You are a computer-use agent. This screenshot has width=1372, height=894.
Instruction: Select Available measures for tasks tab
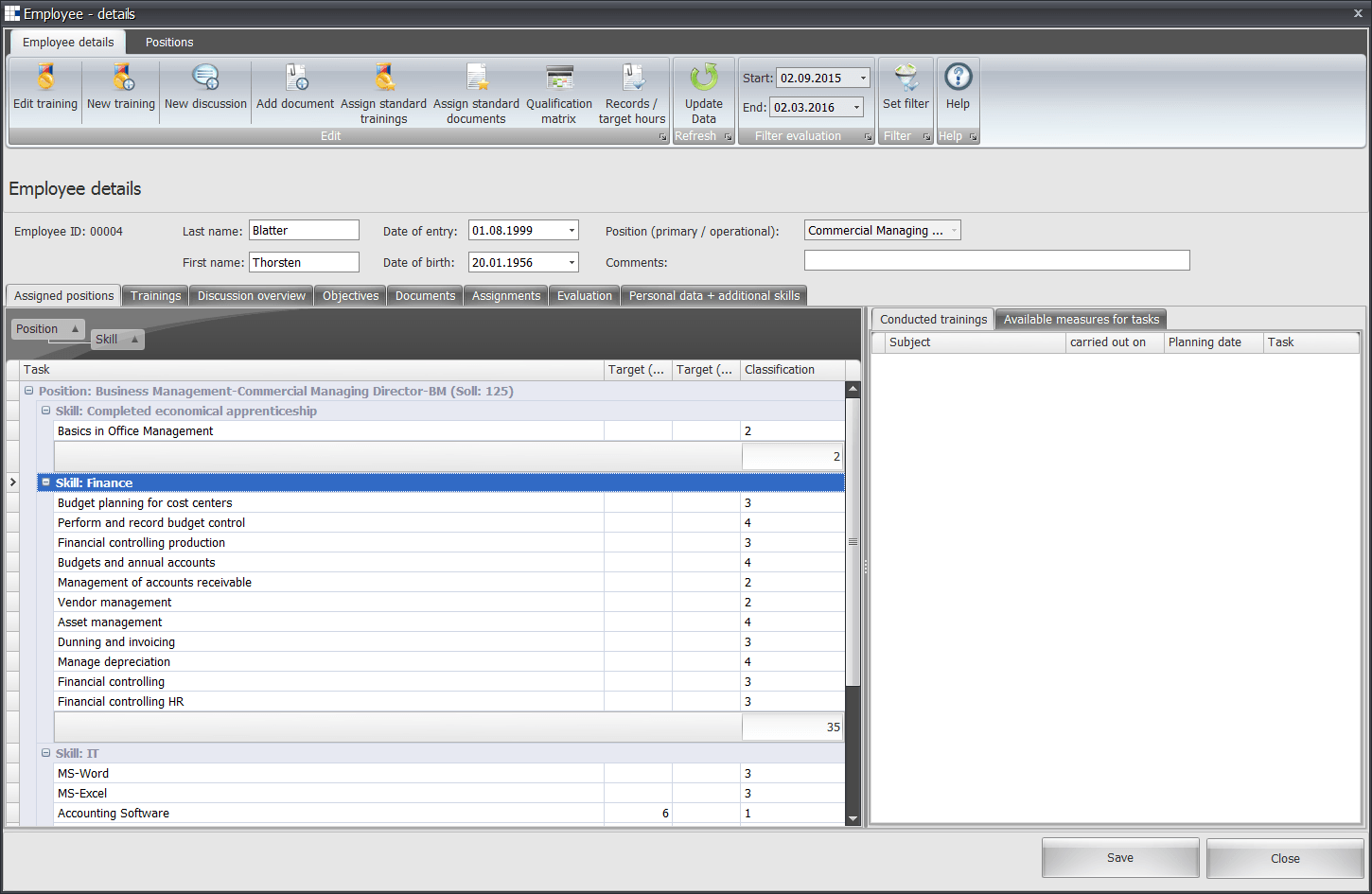(1081, 320)
